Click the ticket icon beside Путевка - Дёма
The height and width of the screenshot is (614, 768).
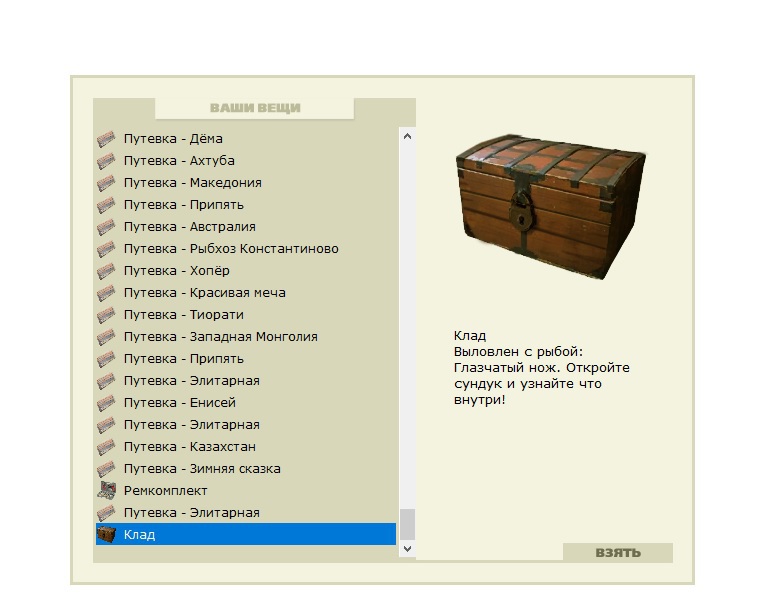tap(106, 139)
